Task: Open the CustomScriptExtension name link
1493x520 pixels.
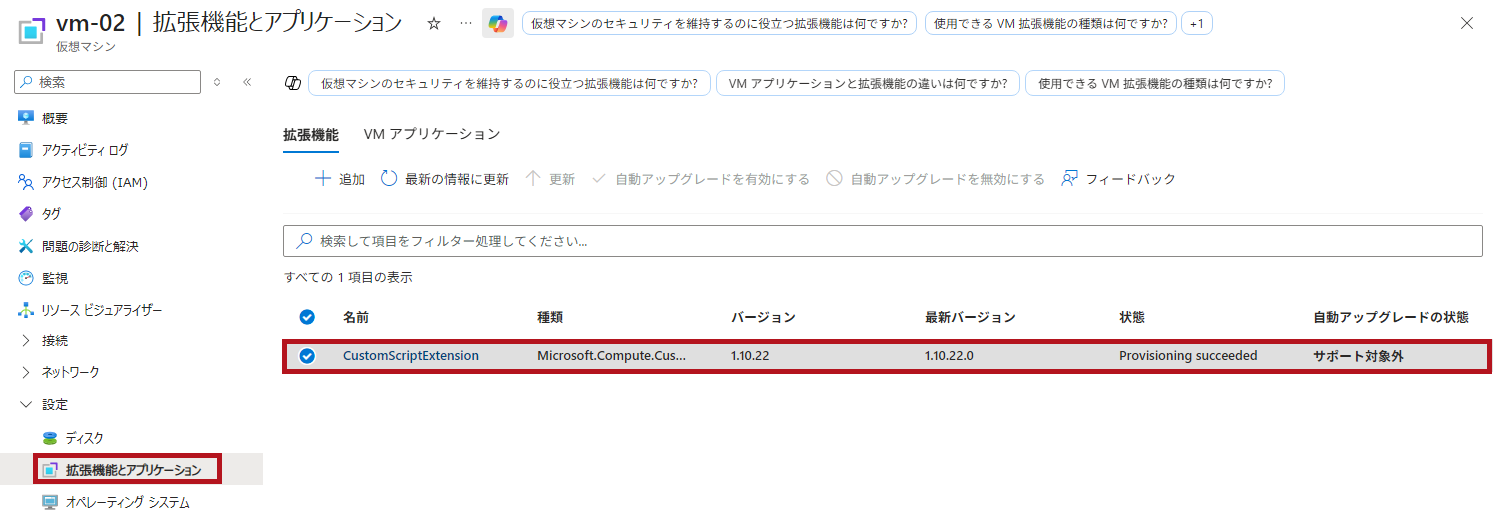Action: click(x=411, y=355)
